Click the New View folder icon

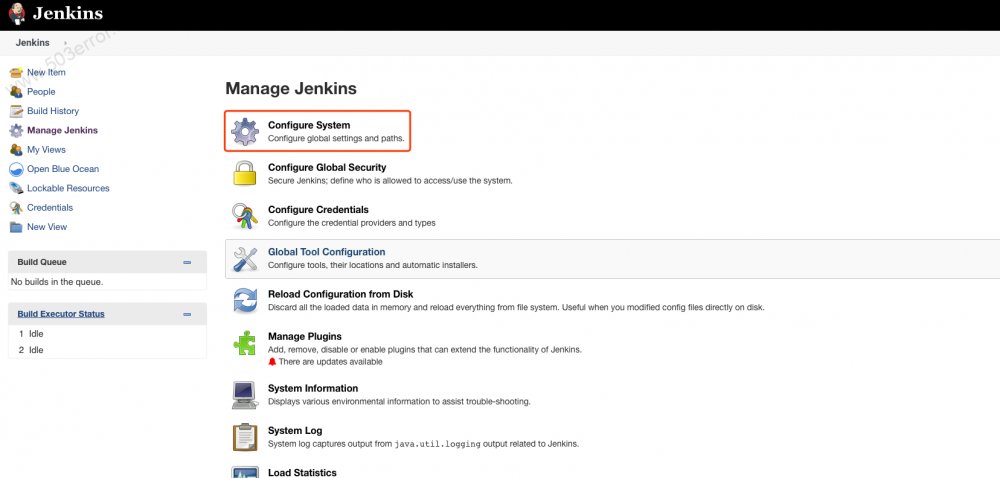[x=17, y=227]
